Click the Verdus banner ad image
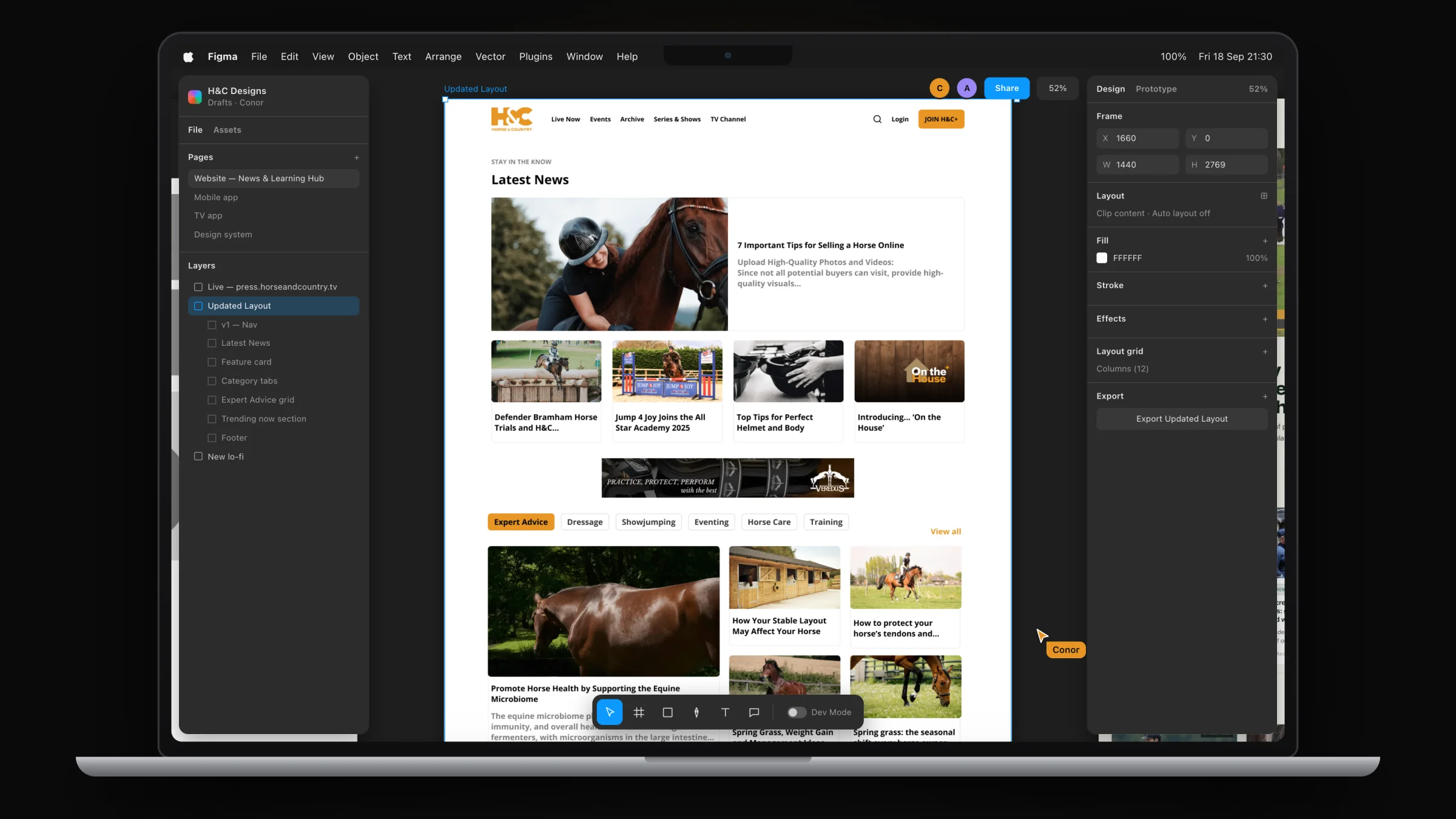The image size is (1456, 819). [x=727, y=478]
